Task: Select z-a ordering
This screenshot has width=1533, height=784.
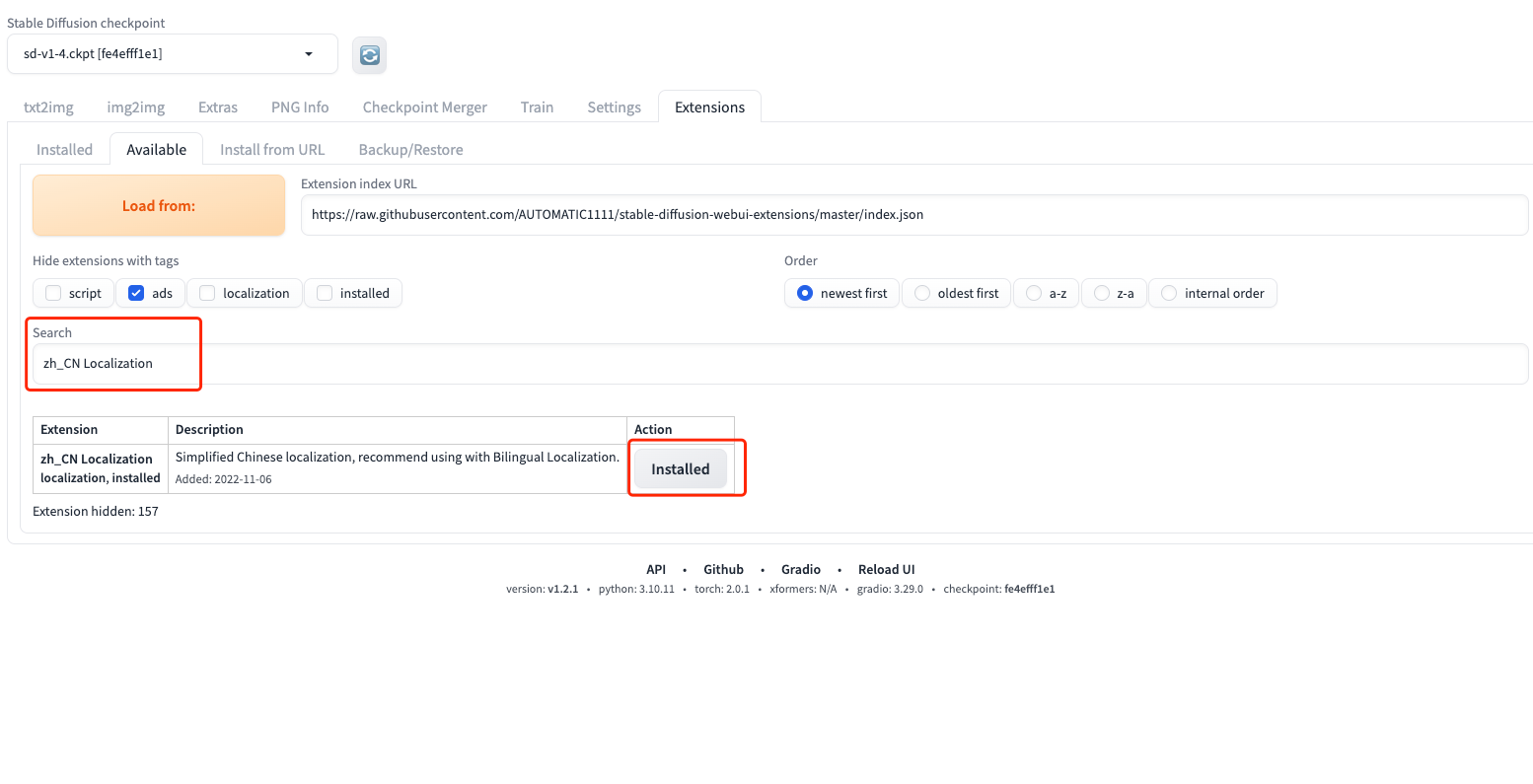Action: (1102, 293)
